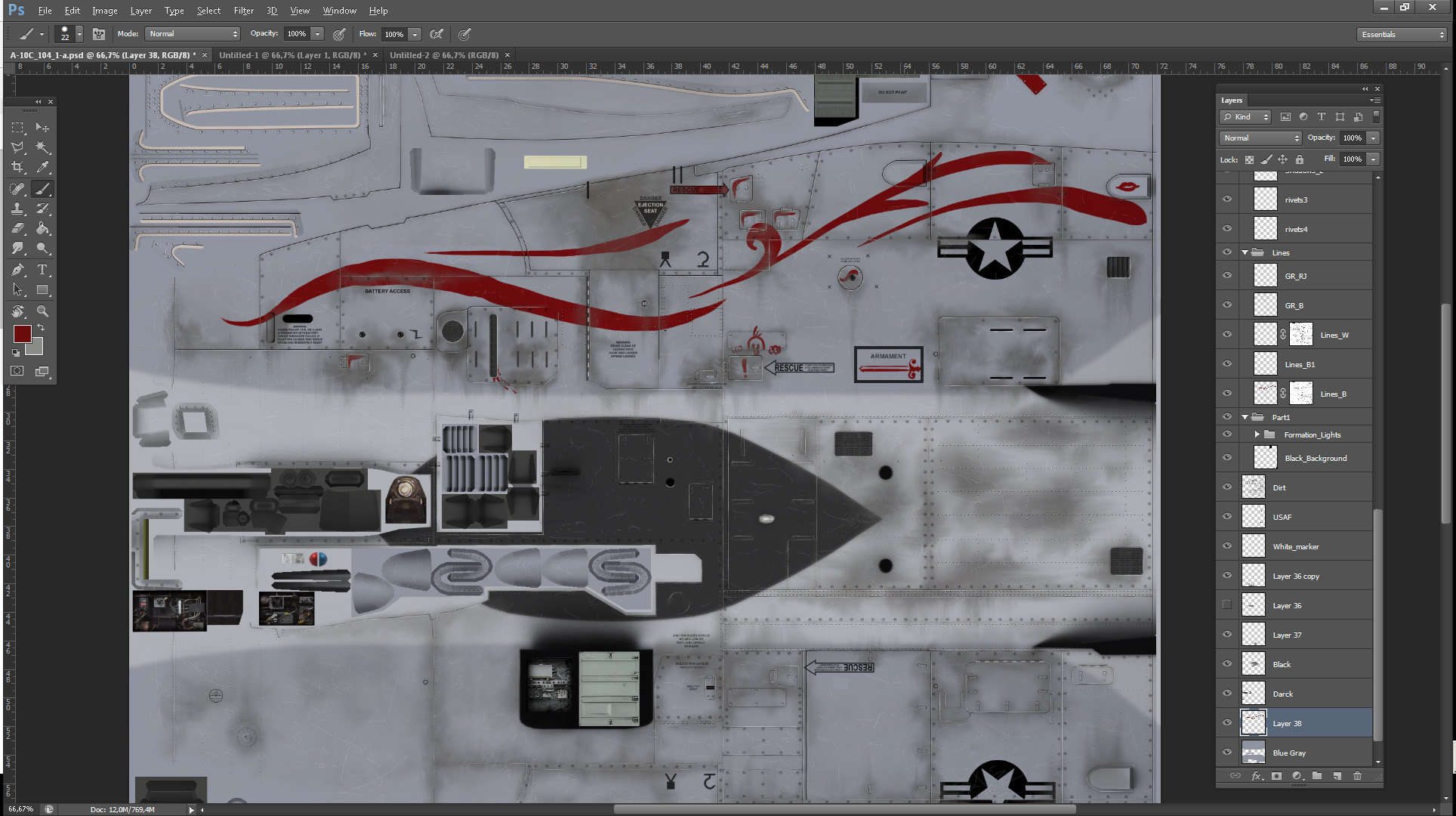The height and width of the screenshot is (816, 1456).
Task: Open the Essentials workspace switcher
Action: (1402, 35)
